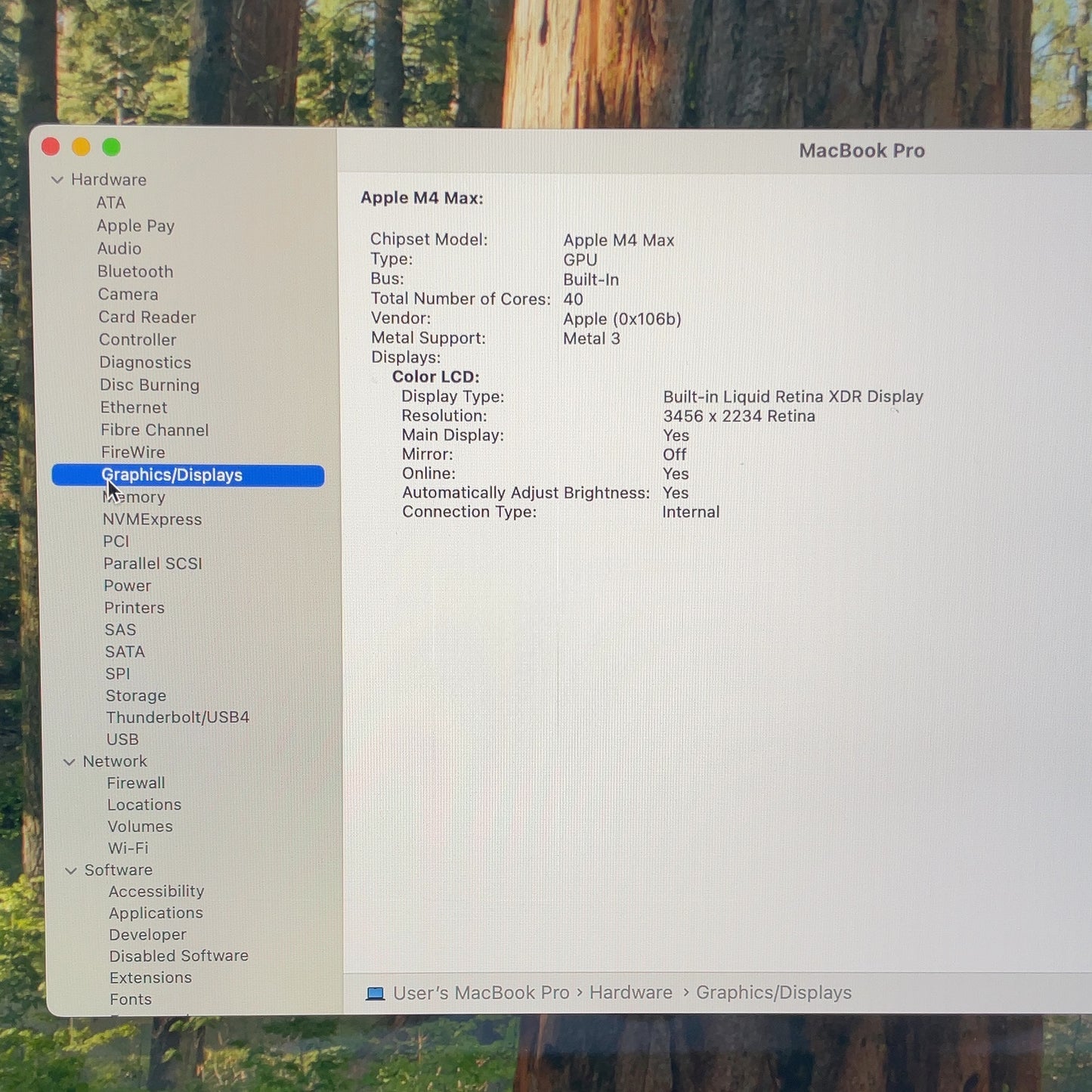Click the yellow minimize window button

[x=81, y=147]
